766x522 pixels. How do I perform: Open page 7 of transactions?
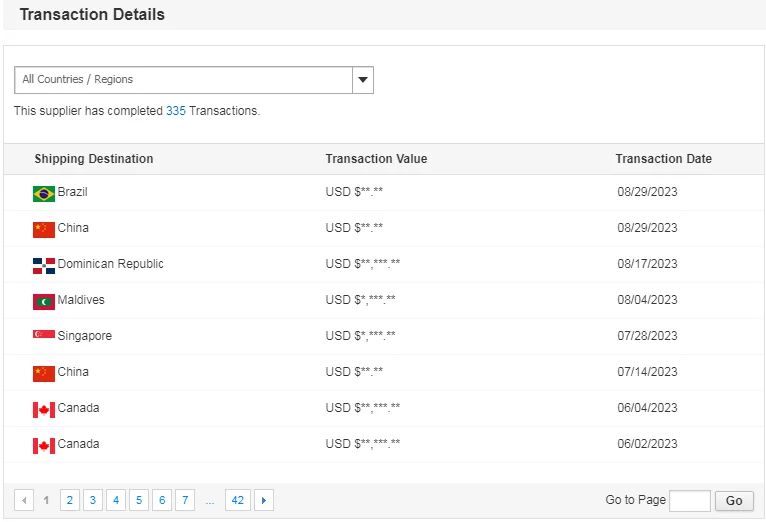coord(185,500)
